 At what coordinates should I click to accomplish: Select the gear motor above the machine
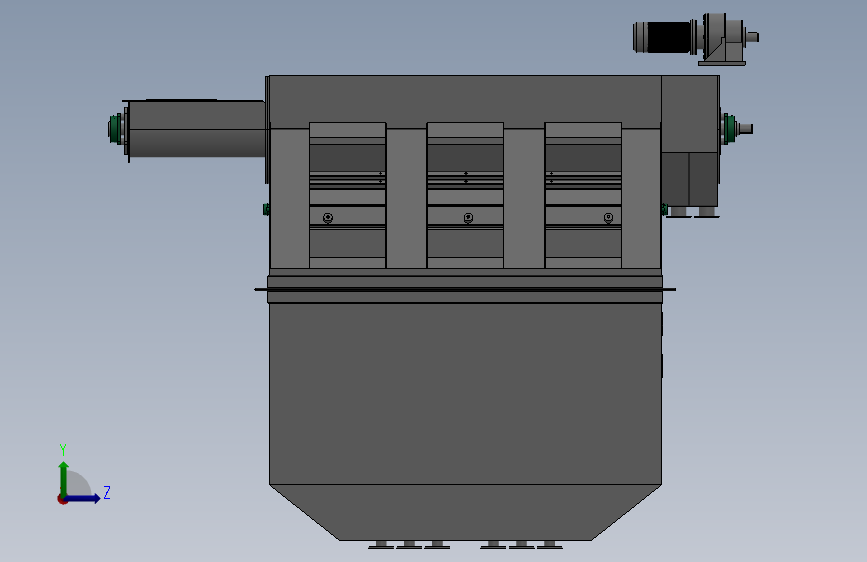695,37
